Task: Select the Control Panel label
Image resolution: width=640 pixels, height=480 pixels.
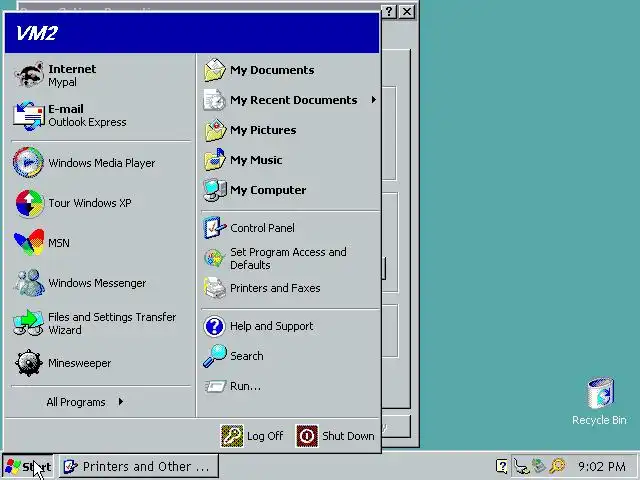Action: pyautogui.click(x=262, y=228)
